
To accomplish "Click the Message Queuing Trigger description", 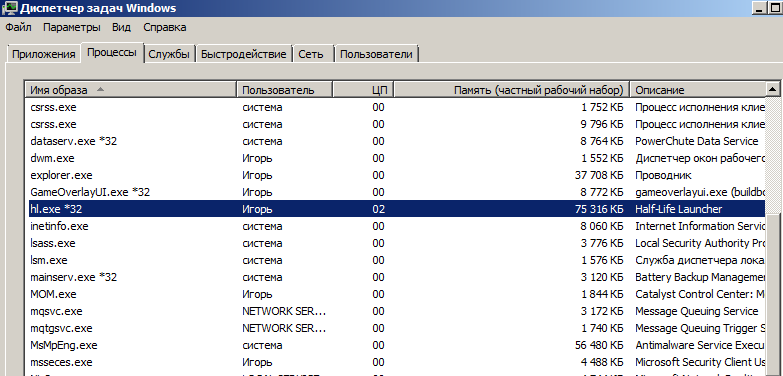I will pyautogui.click(x=700, y=328).
